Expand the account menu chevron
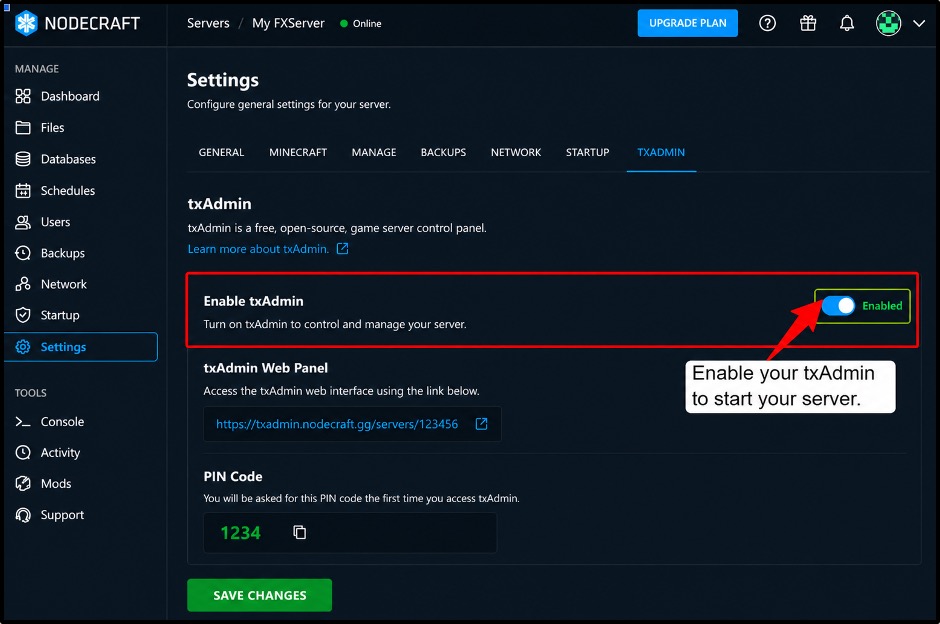Screen dimensions: 940x624 point(918,23)
